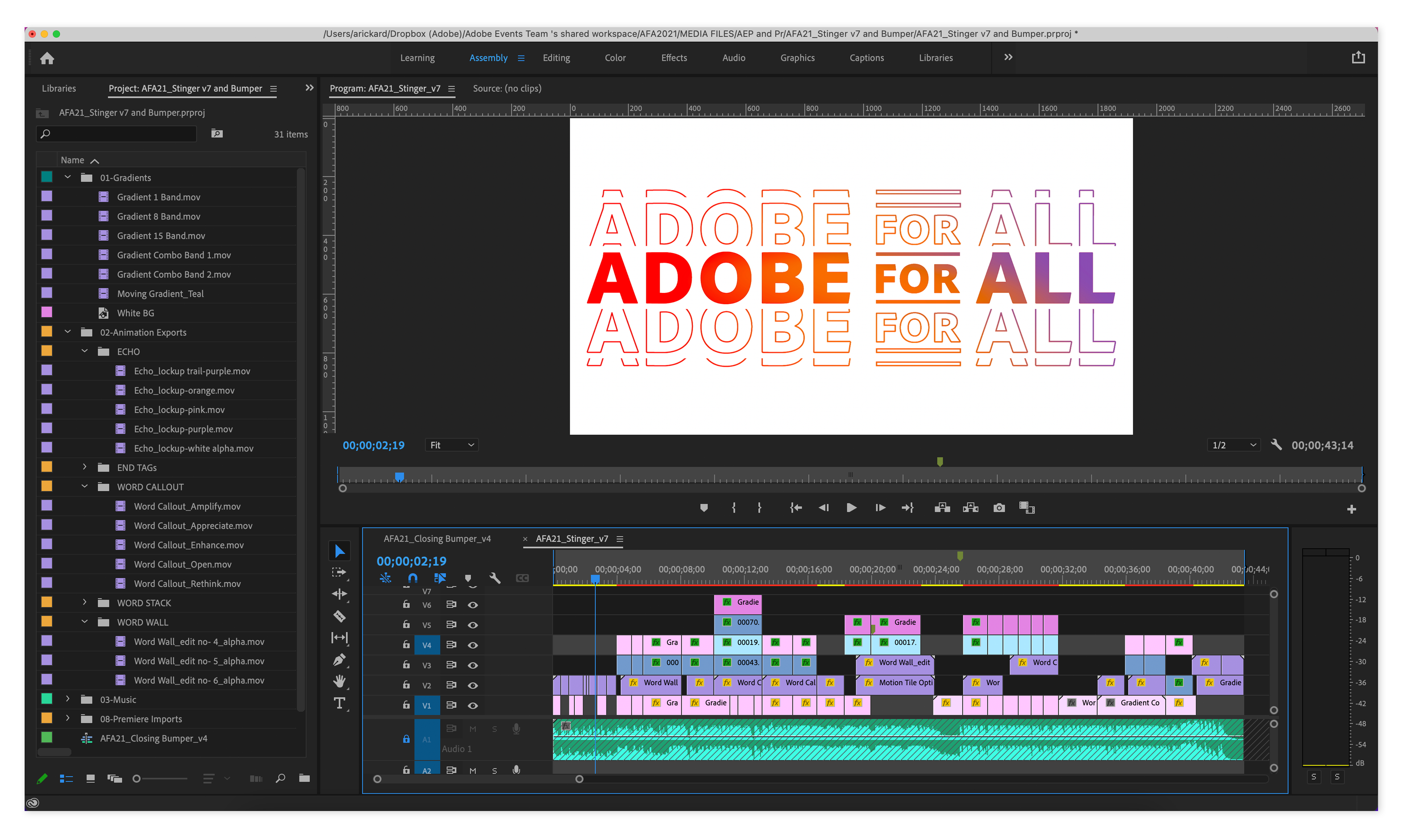Select the Pen tool

point(340,660)
